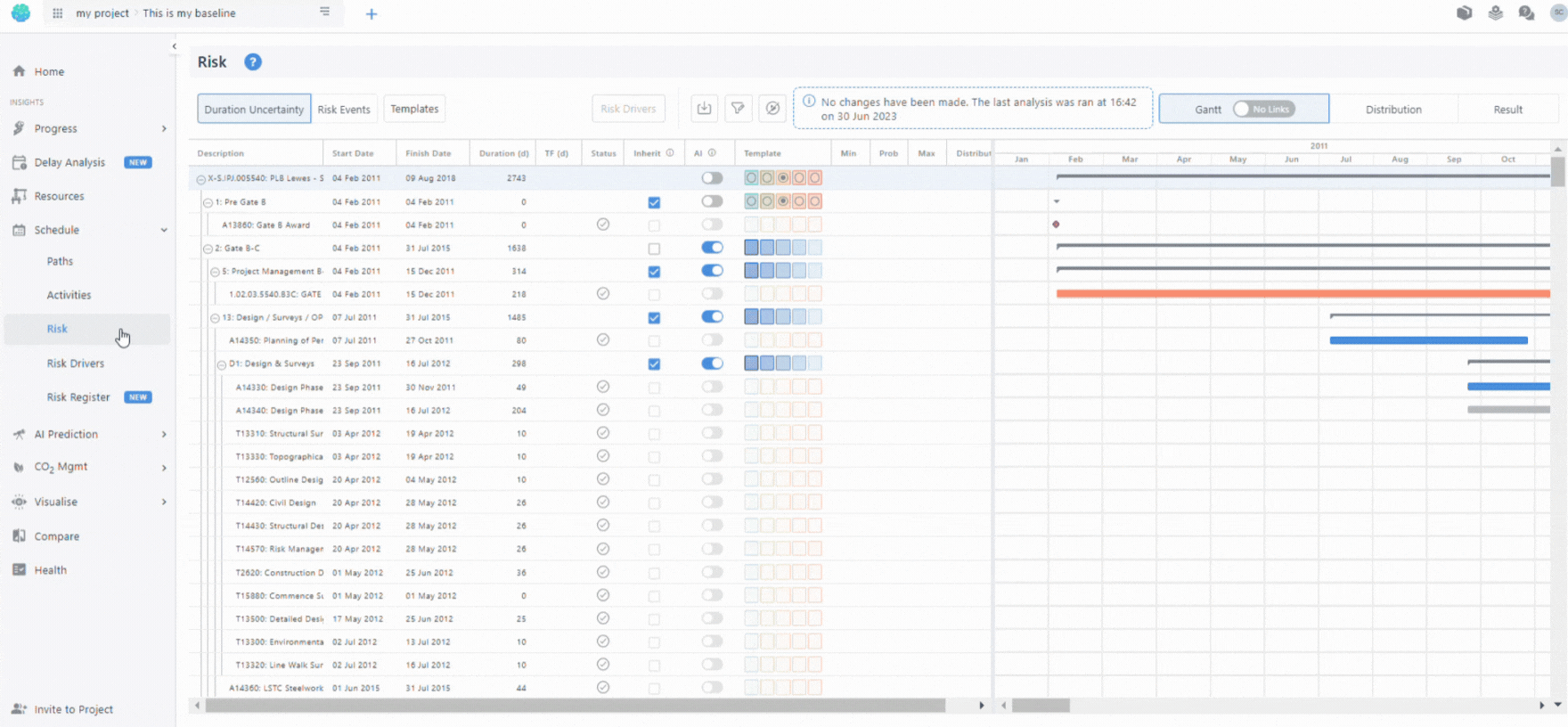Click the download/import icon in the toolbar
This screenshot has height=727, width=1568.
click(704, 109)
